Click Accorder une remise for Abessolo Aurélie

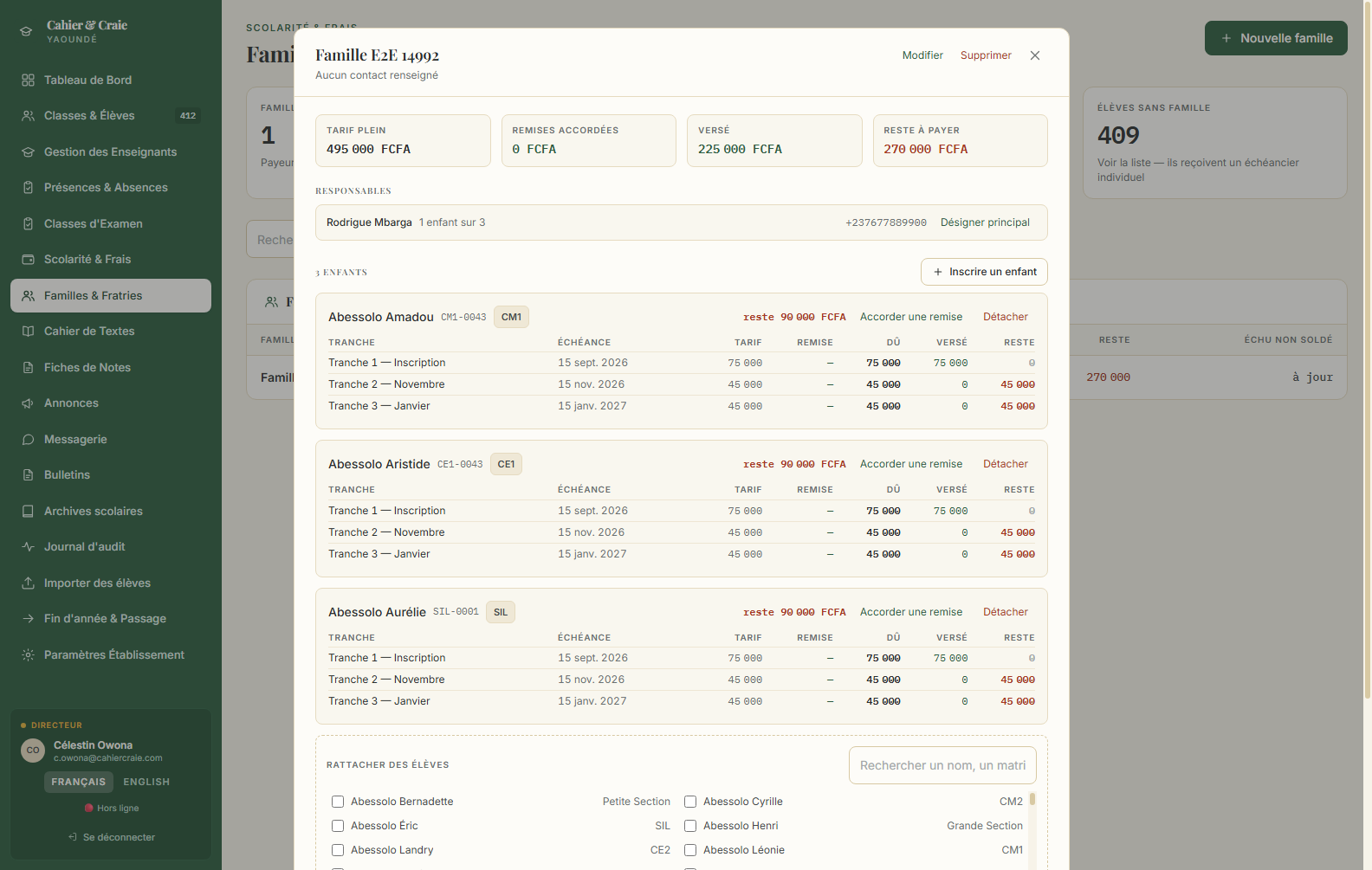pos(911,612)
